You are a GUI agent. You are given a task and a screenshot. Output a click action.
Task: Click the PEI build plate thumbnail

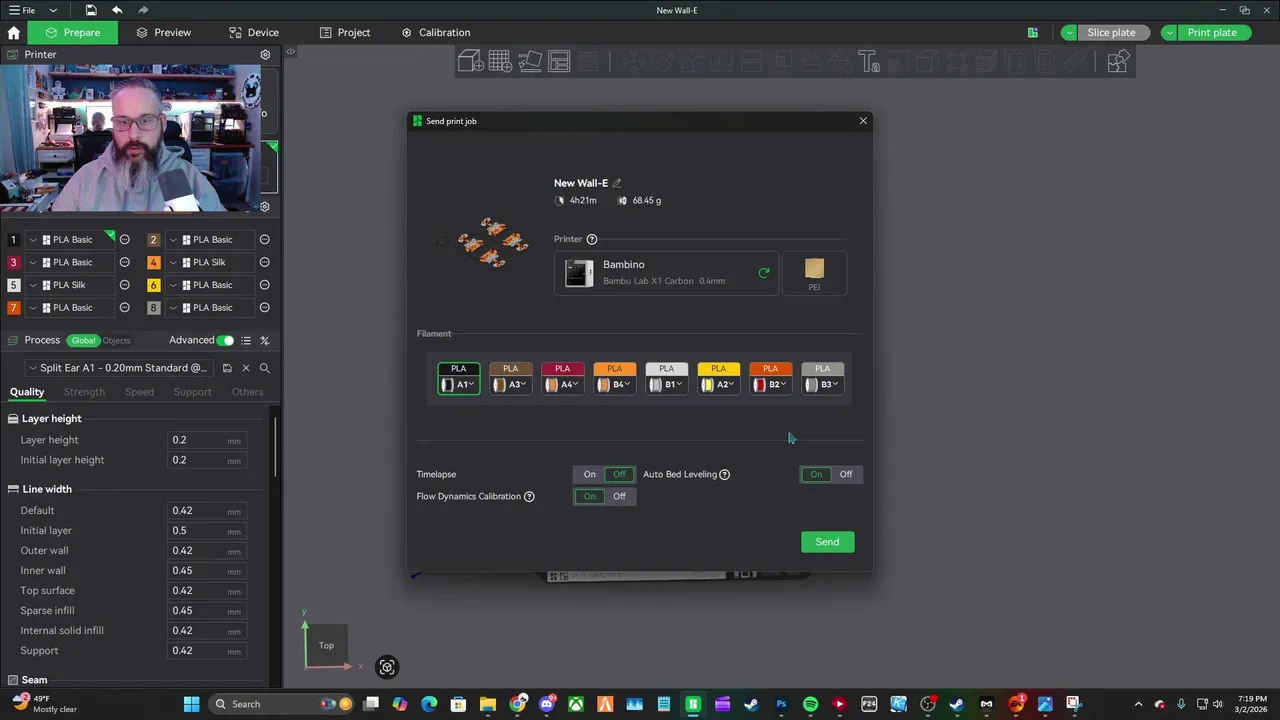click(x=814, y=273)
